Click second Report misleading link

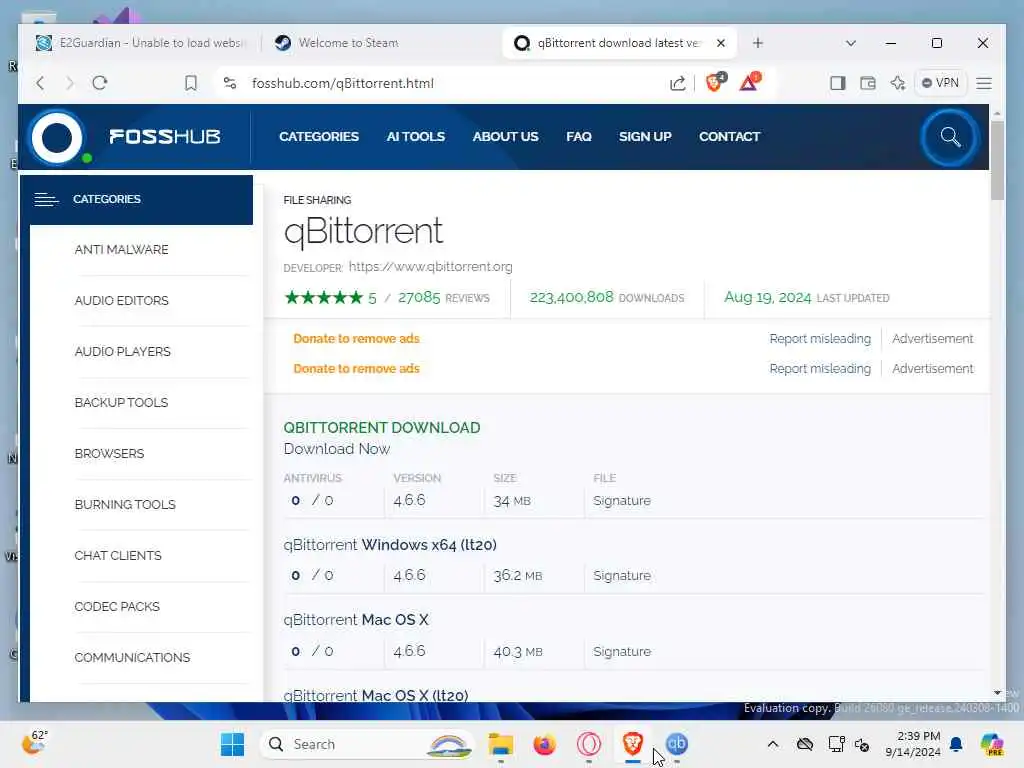(820, 368)
